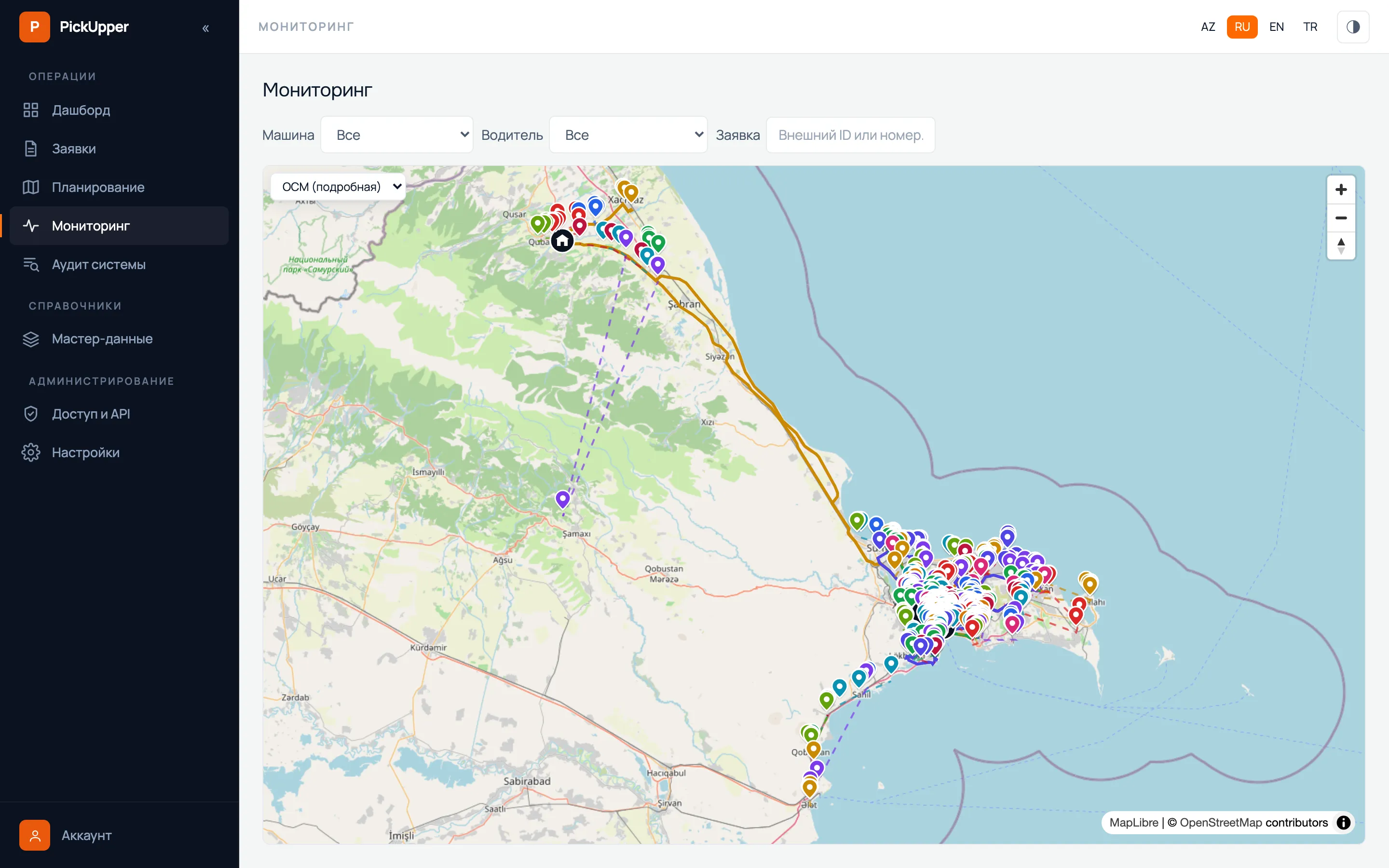
Task: Click the purple marker near Şamaxı
Action: click(562, 499)
